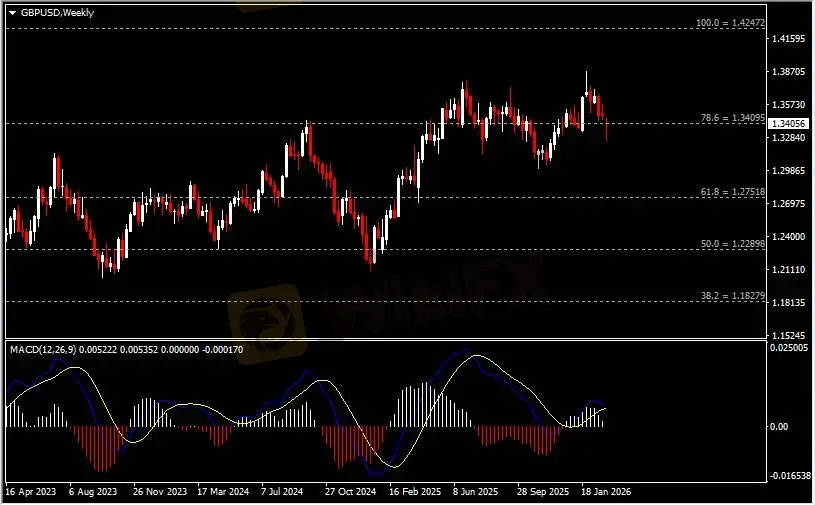The image size is (815, 505).
Task: Click the 18 Jan 2026 date label
Action: click(607, 493)
